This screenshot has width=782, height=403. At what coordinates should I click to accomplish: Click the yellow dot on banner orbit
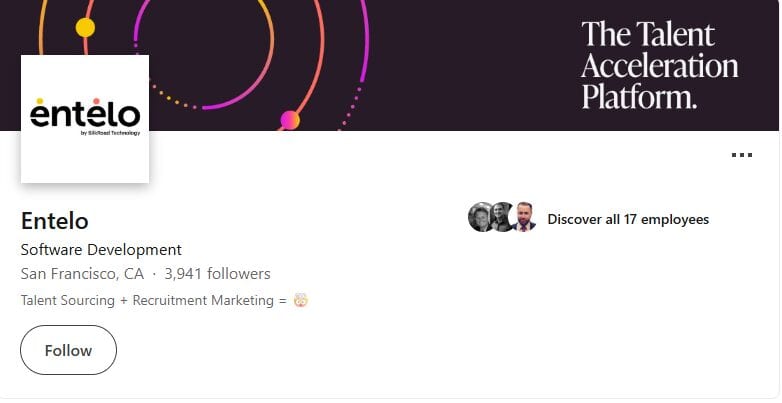pos(85,27)
